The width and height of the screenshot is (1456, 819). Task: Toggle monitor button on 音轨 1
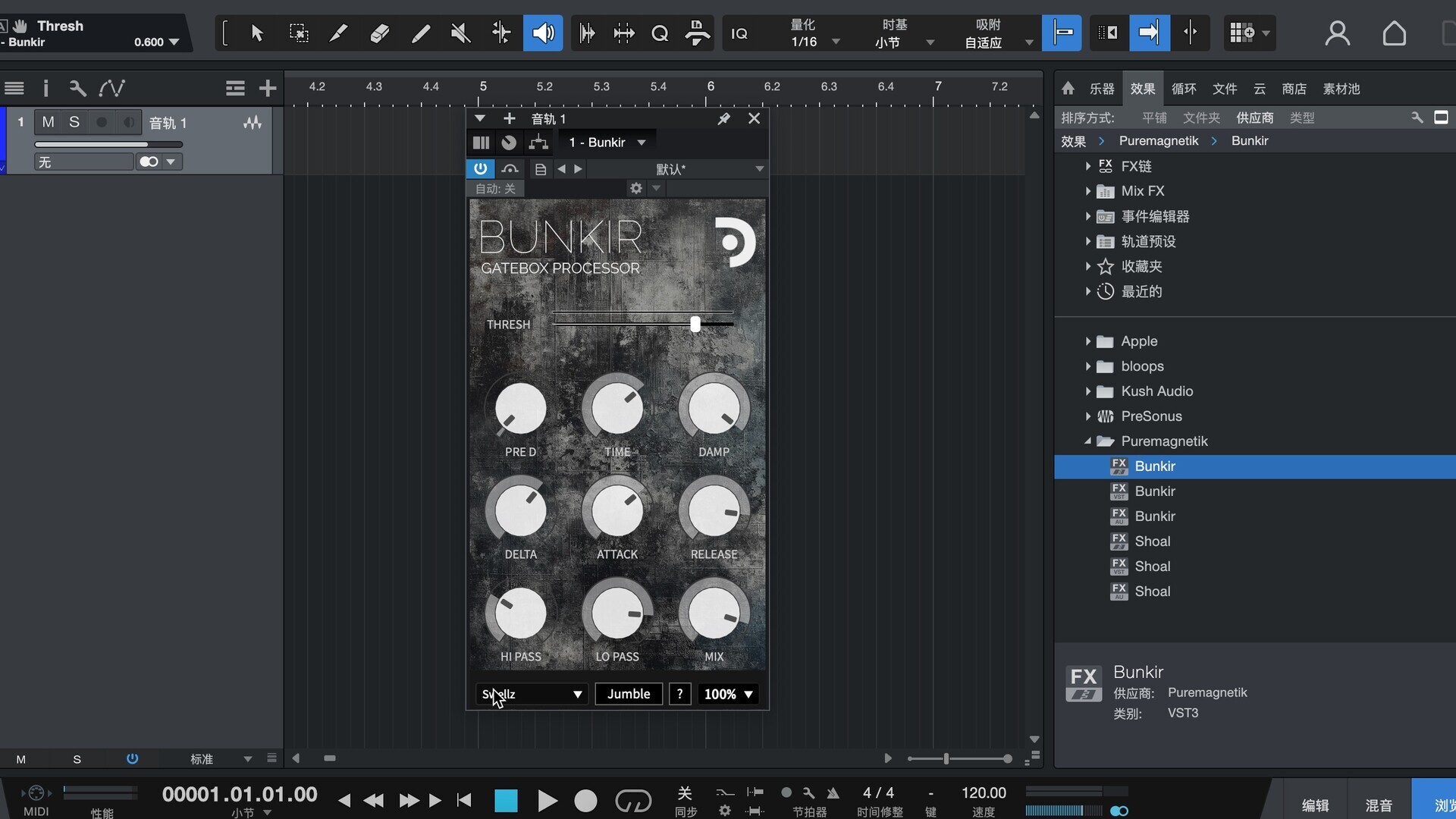coord(129,122)
